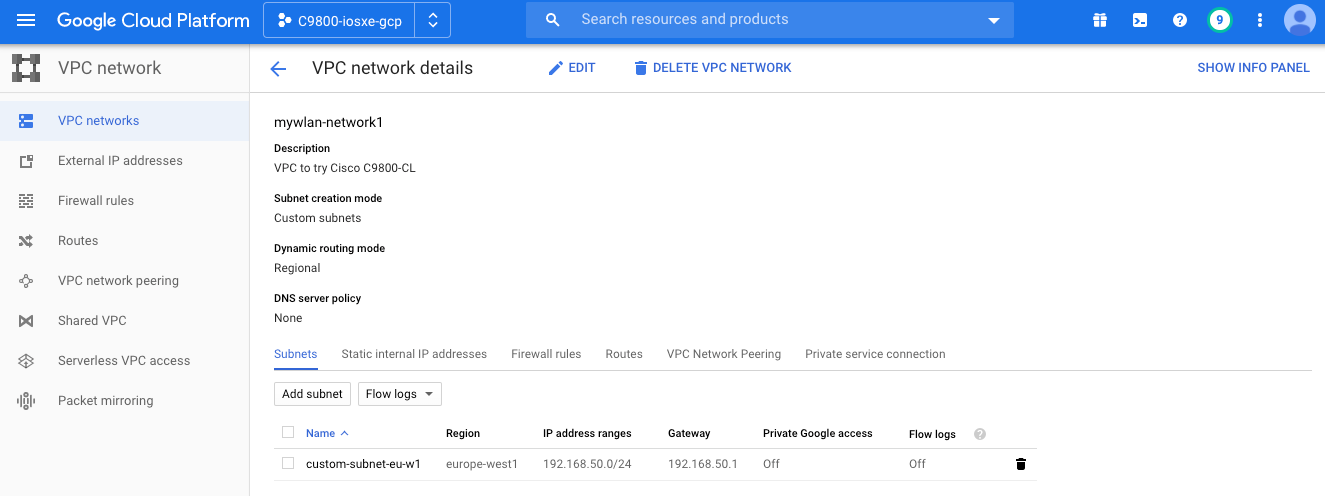
Task: Open the hamburger navigation menu
Action: pyautogui.click(x=26, y=20)
